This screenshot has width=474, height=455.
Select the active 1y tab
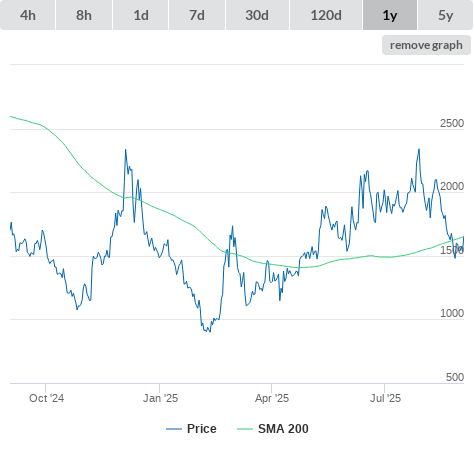click(390, 15)
